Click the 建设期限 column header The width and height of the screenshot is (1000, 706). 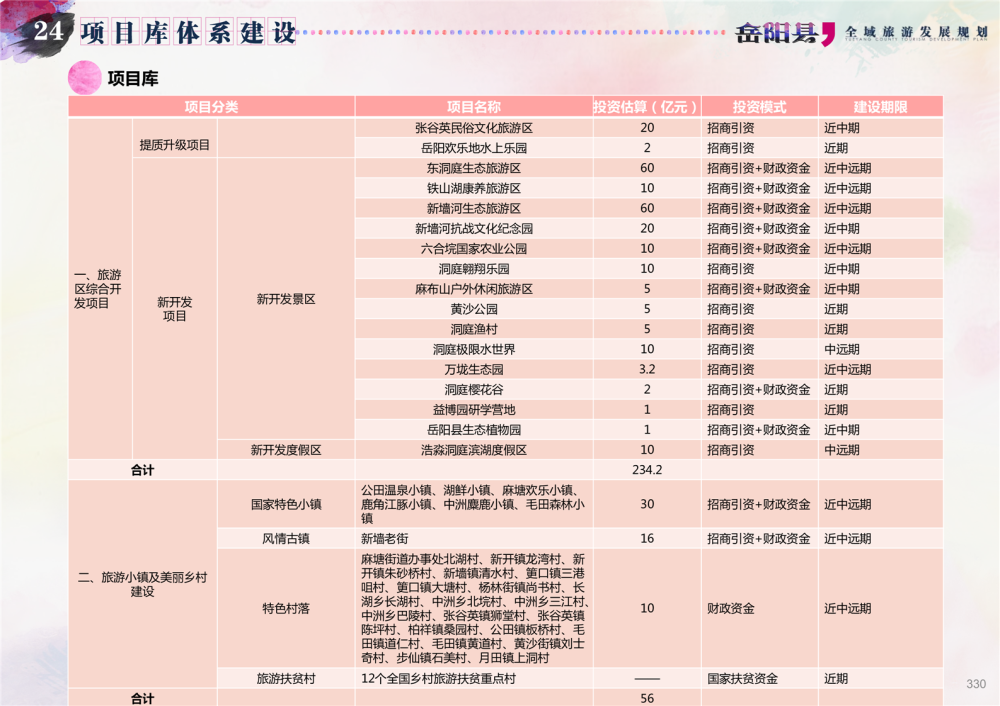(x=880, y=107)
